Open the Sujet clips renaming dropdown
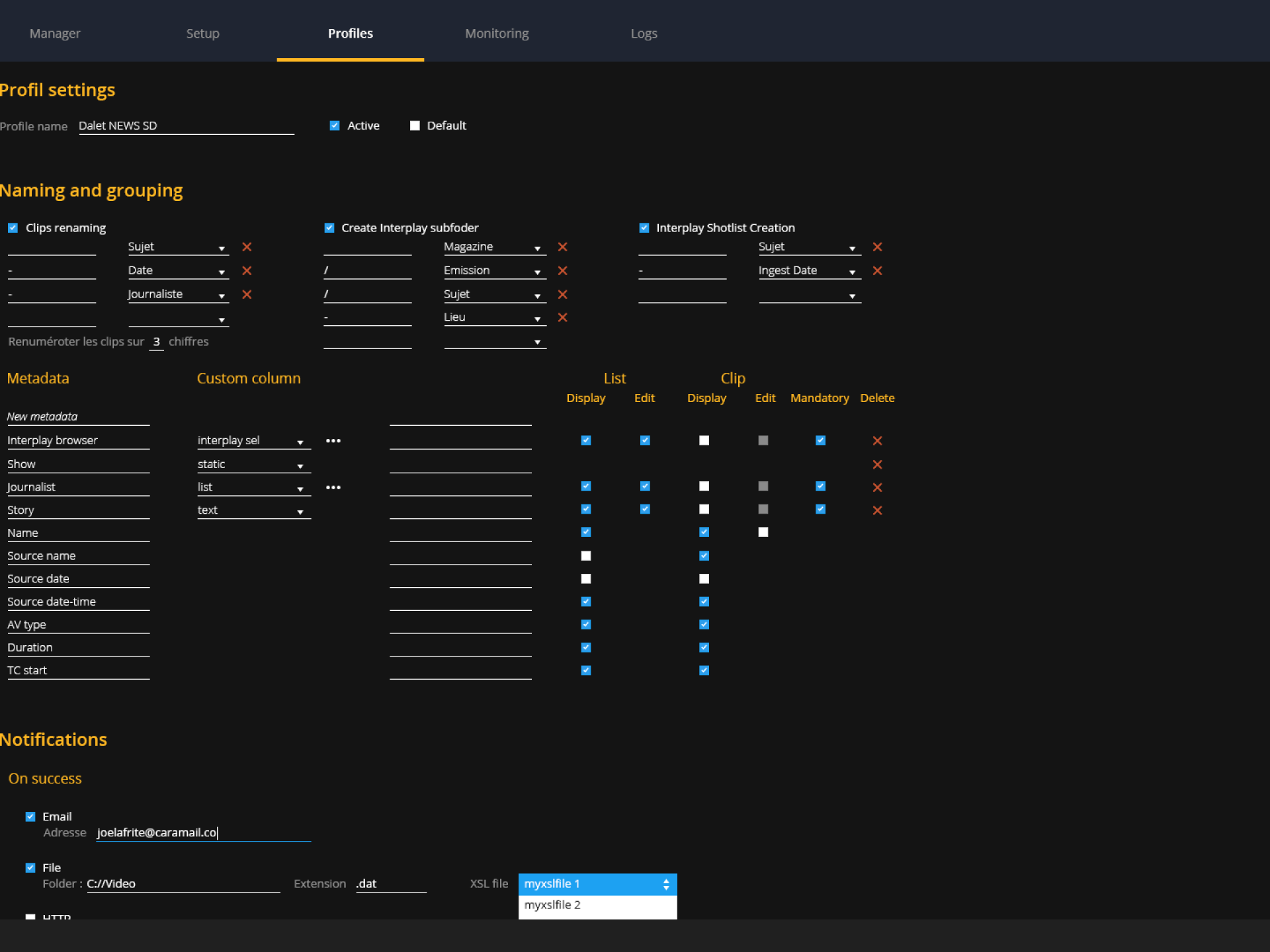Screen dimensions: 1270x952 [179, 247]
